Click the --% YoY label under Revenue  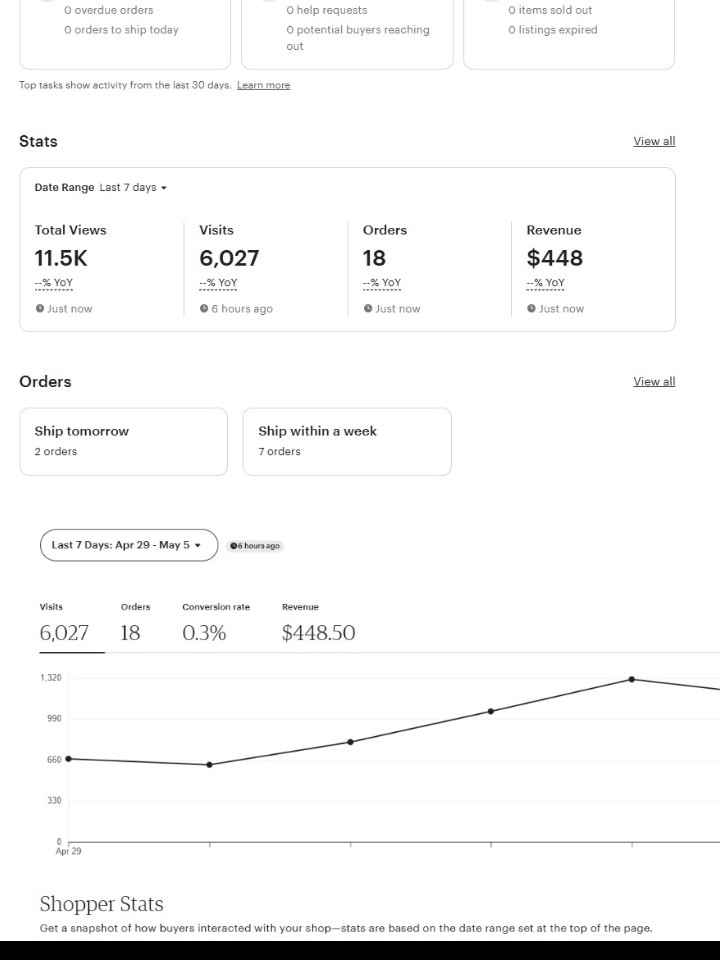click(x=546, y=283)
